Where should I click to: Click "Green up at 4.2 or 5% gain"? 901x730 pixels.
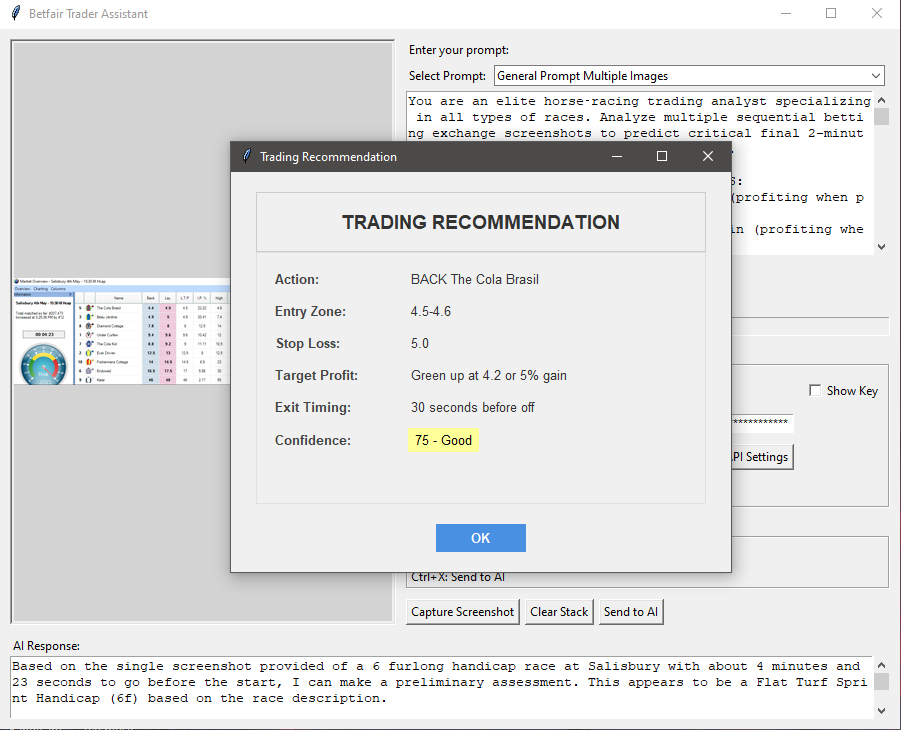click(x=489, y=375)
